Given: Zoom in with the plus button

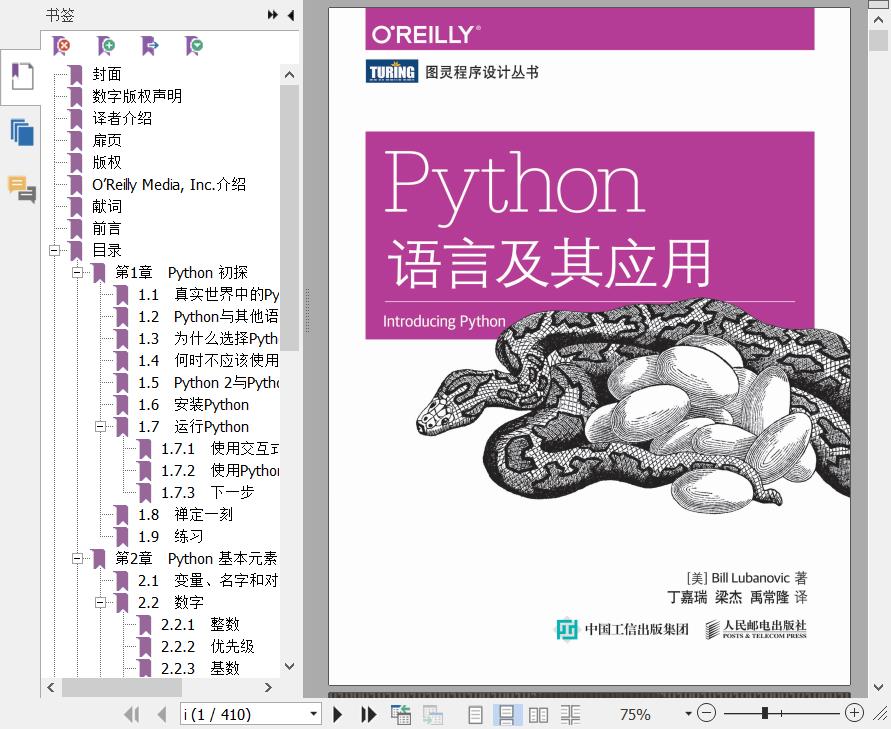Looking at the screenshot, I should click(x=855, y=713).
